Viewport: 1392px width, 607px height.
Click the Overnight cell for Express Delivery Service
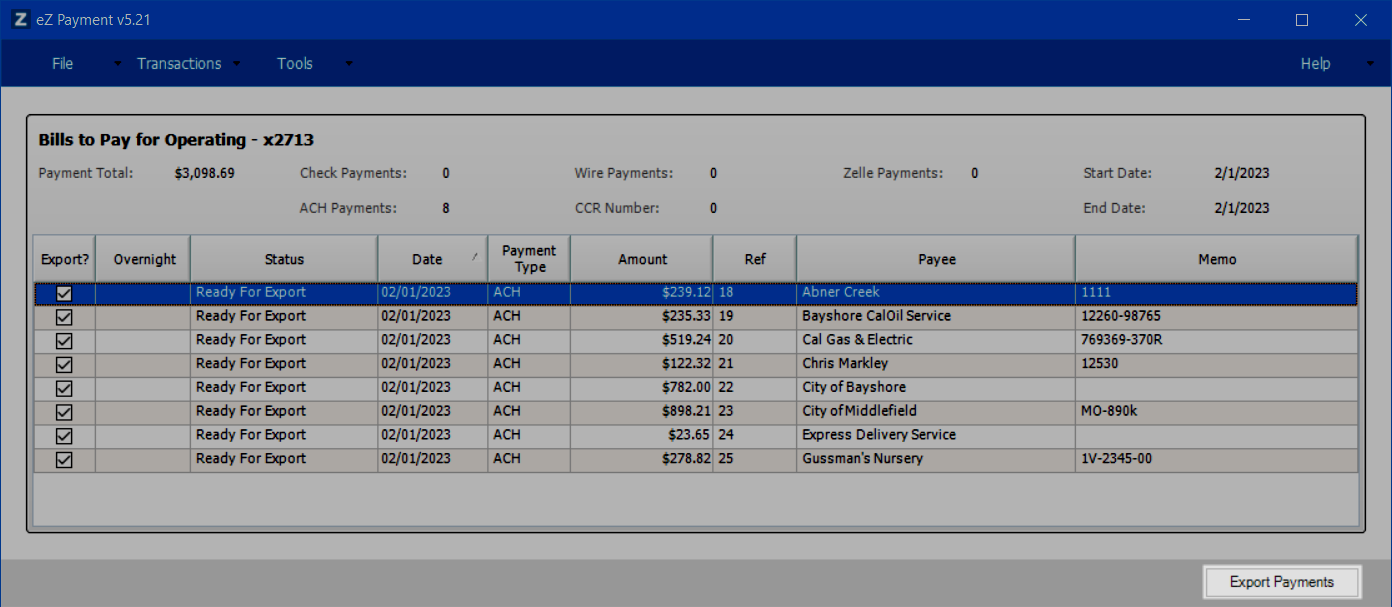[x=143, y=435]
